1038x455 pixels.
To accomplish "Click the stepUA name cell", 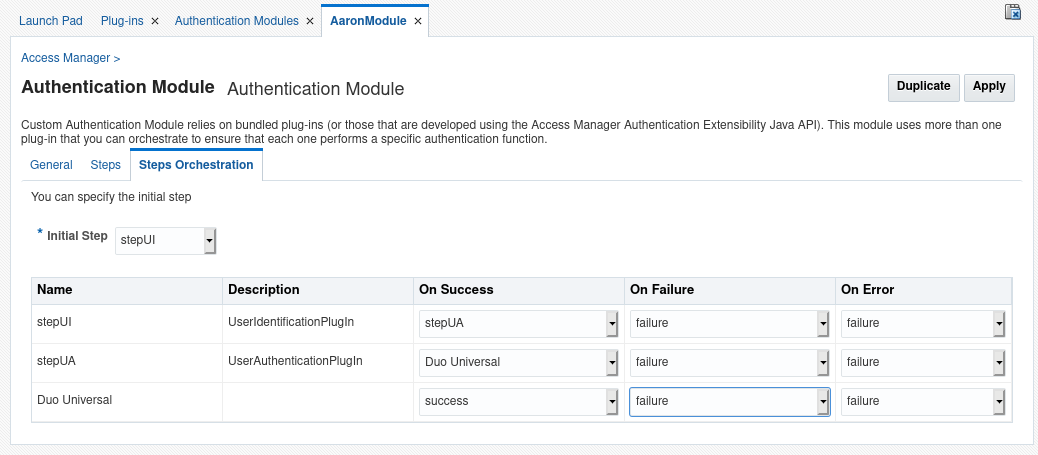I will click(54, 360).
